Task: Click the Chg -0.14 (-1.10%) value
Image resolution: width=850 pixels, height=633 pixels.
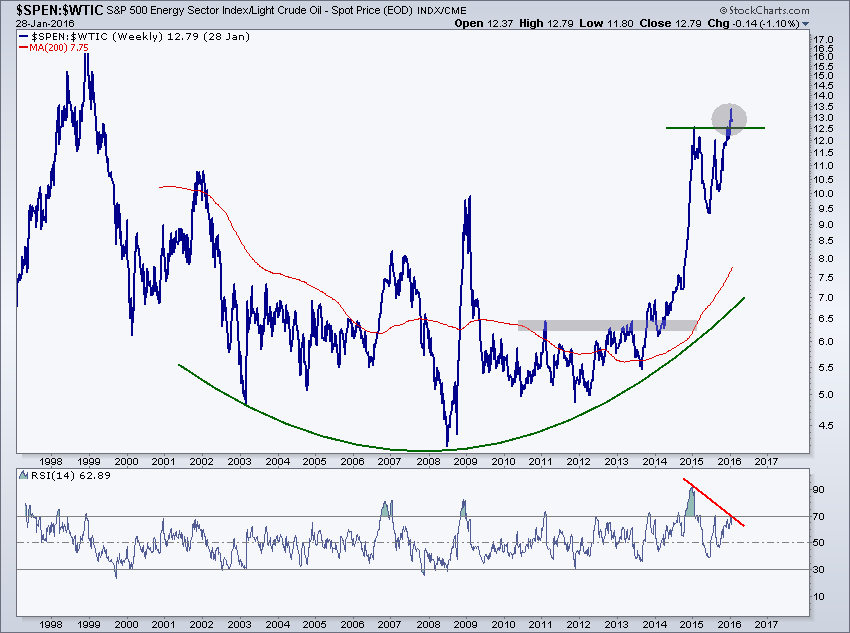Action: pyautogui.click(x=754, y=23)
